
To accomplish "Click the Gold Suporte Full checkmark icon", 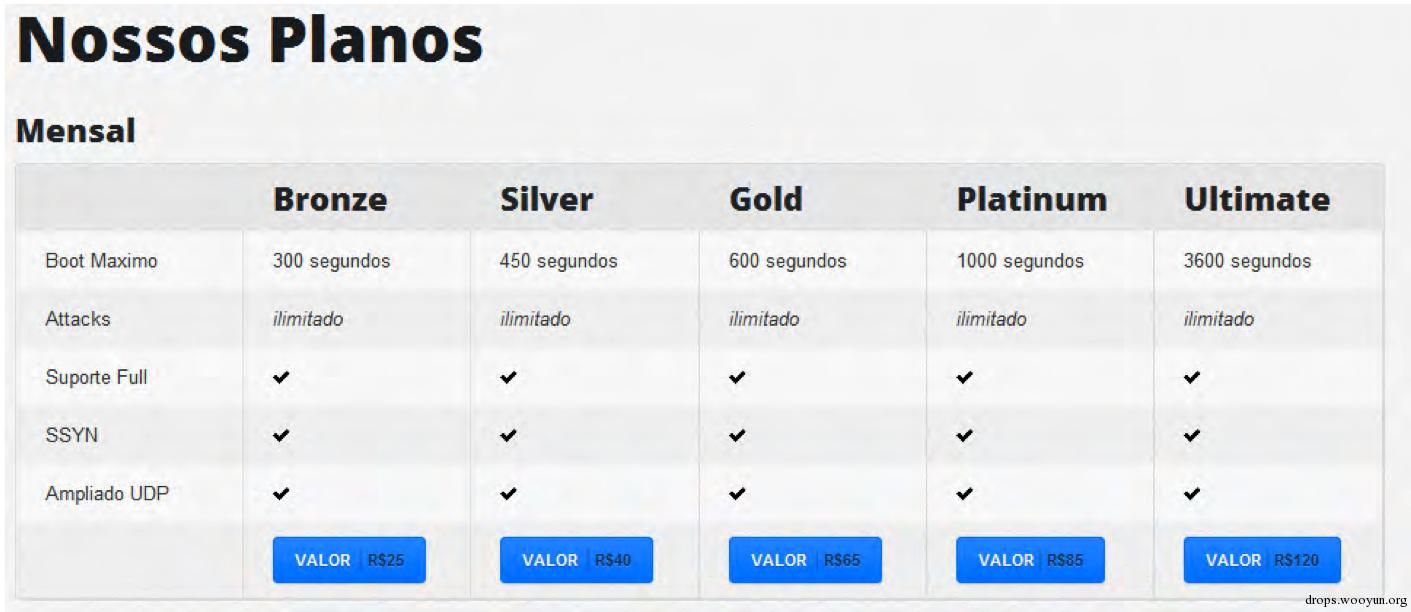I will (x=737, y=377).
